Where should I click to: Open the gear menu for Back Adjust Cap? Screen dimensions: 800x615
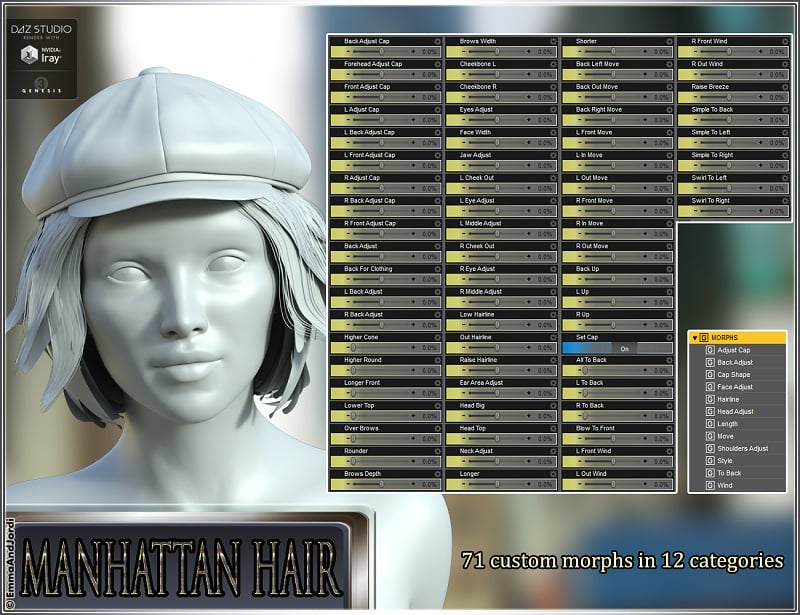(x=437, y=41)
